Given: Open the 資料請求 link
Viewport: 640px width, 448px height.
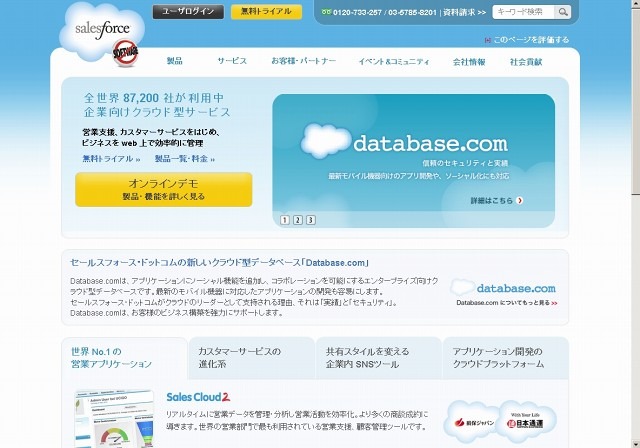Looking at the screenshot, I should [464, 13].
